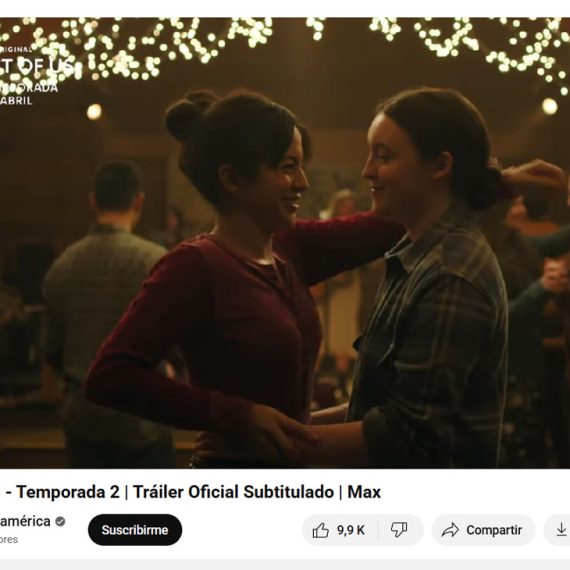The height and width of the screenshot is (570, 570).
Task: Click the man in the gray sweater
Action: coord(105,291)
